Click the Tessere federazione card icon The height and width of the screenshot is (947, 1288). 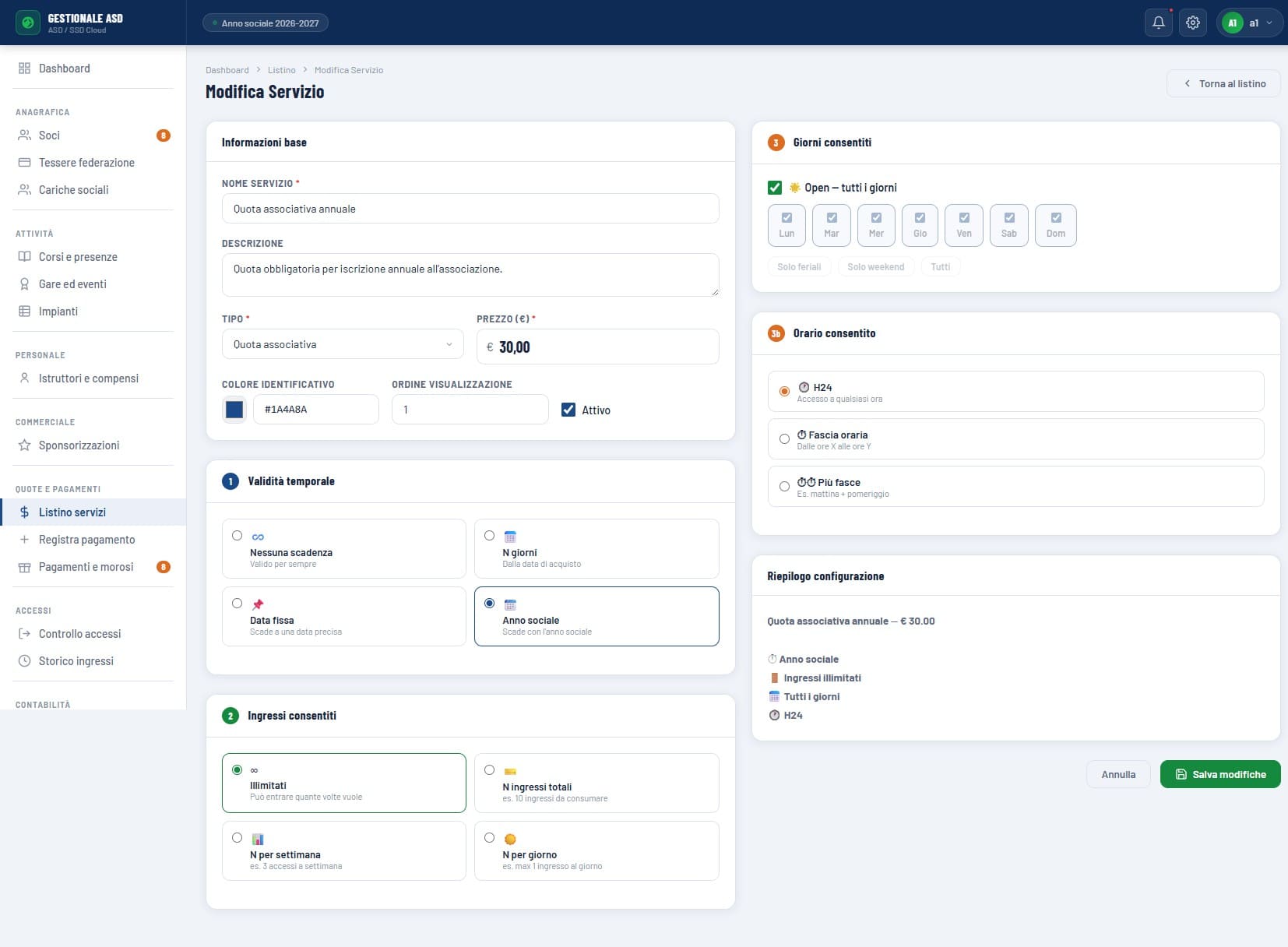(24, 163)
